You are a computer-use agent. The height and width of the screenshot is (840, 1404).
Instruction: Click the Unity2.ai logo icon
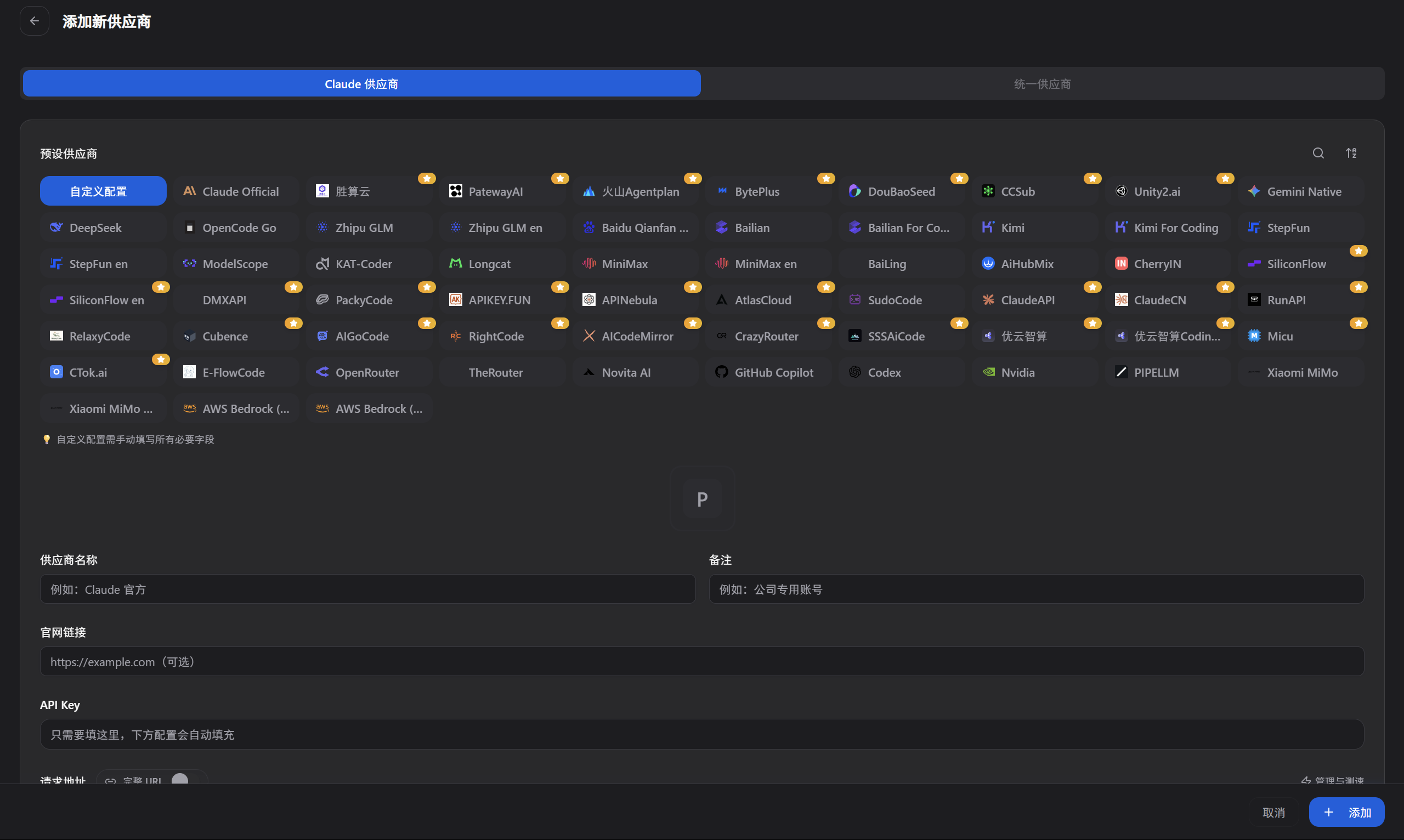[x=1121, y=191]
